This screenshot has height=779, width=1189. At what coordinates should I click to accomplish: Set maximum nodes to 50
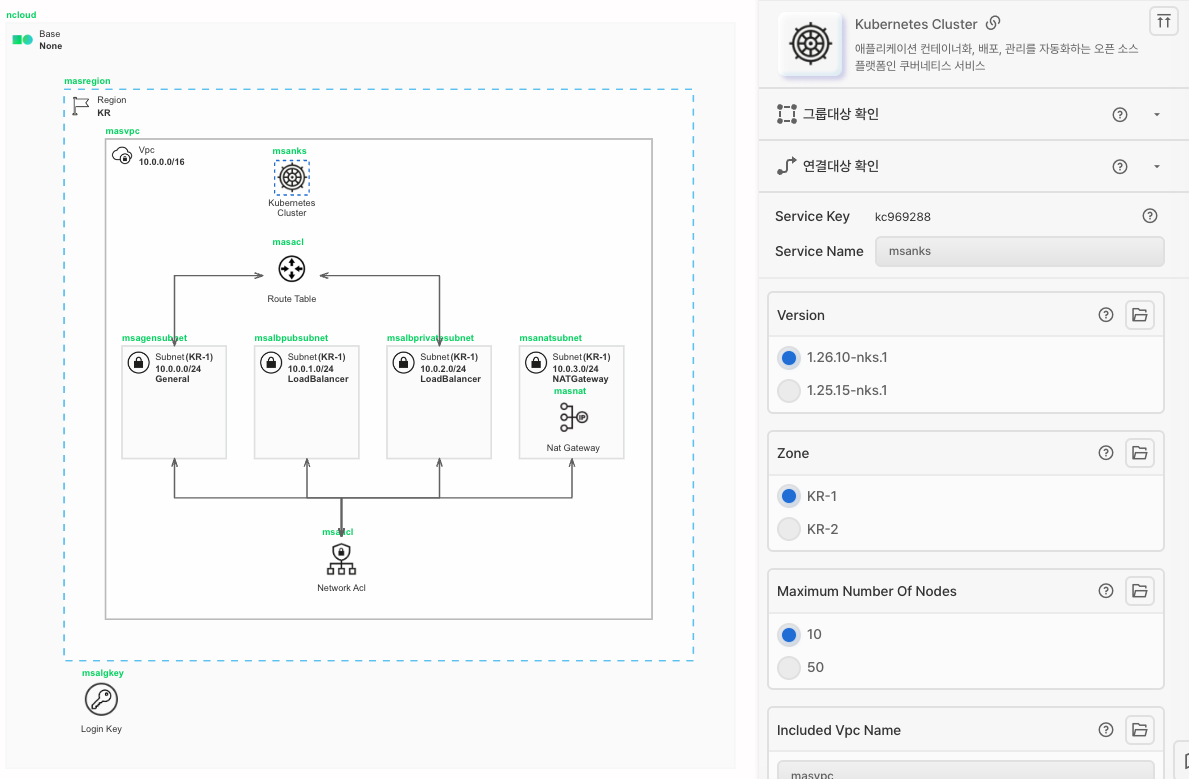[x=789, y=667]
